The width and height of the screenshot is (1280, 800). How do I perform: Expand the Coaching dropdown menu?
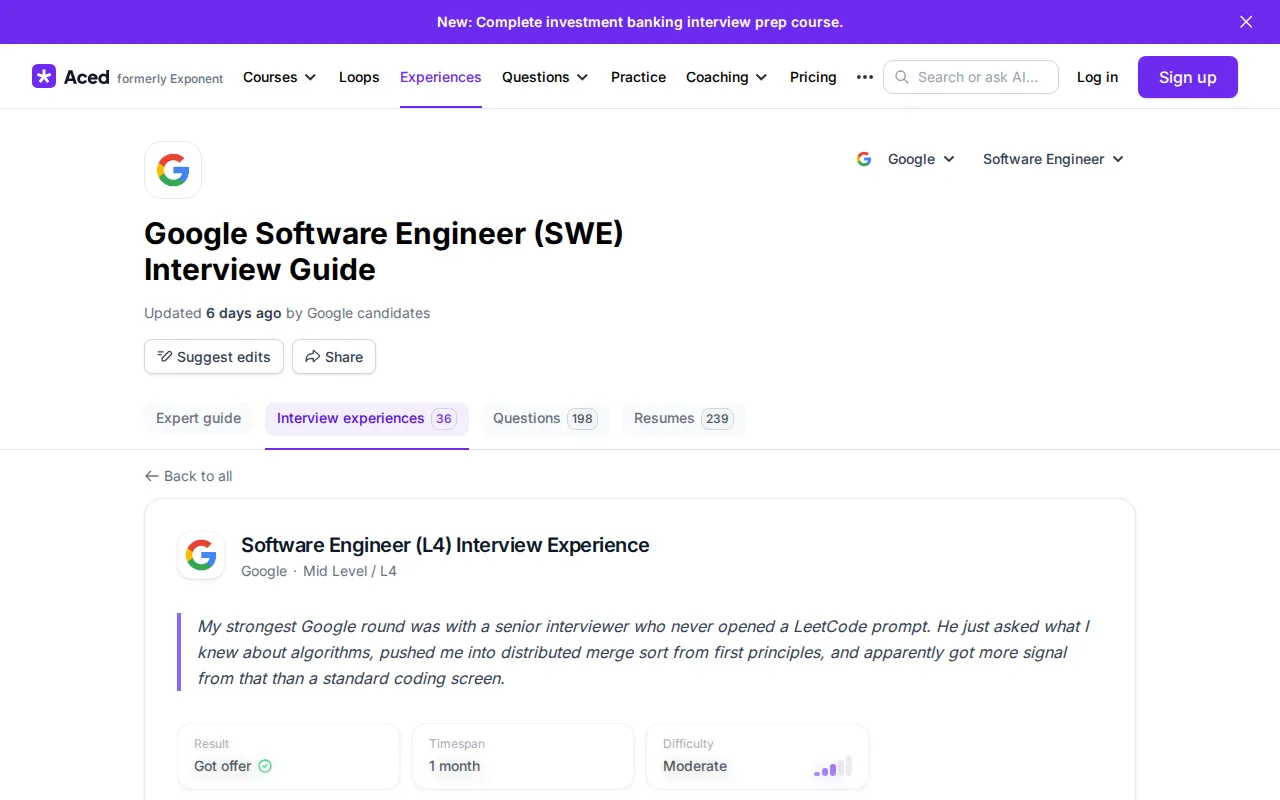point(727,77)
